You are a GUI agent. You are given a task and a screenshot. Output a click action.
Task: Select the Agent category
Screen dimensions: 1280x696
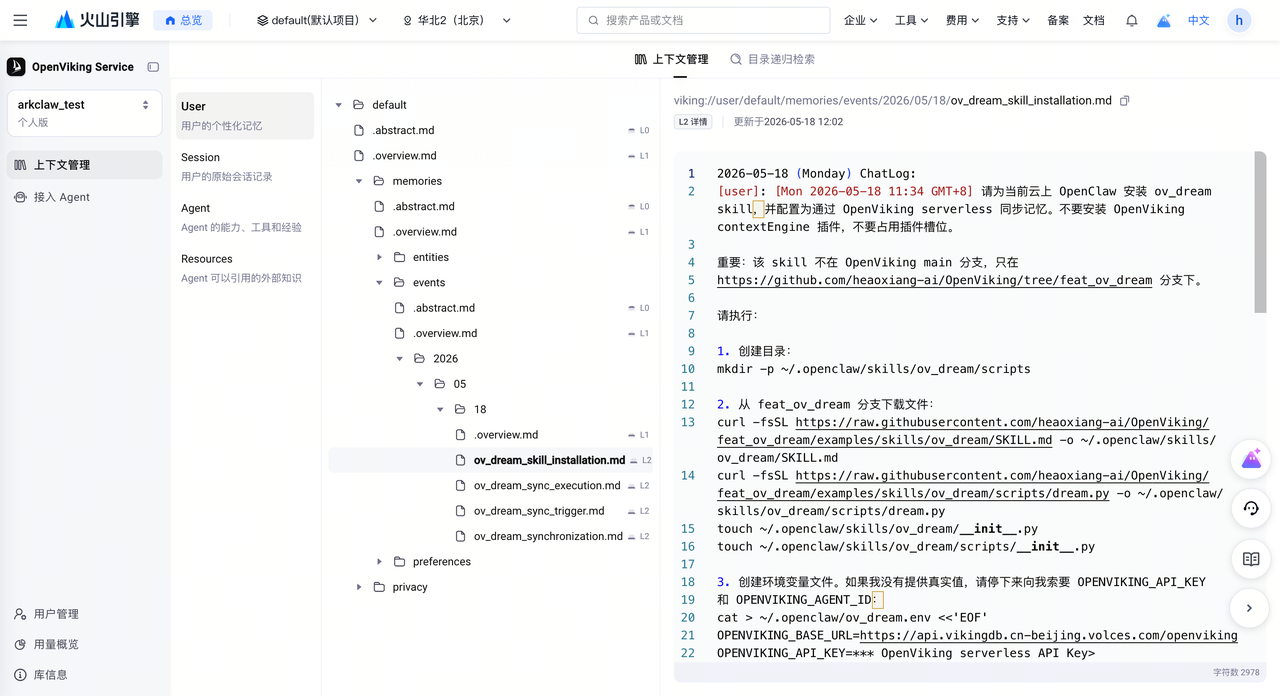click(x=245, y=217)
